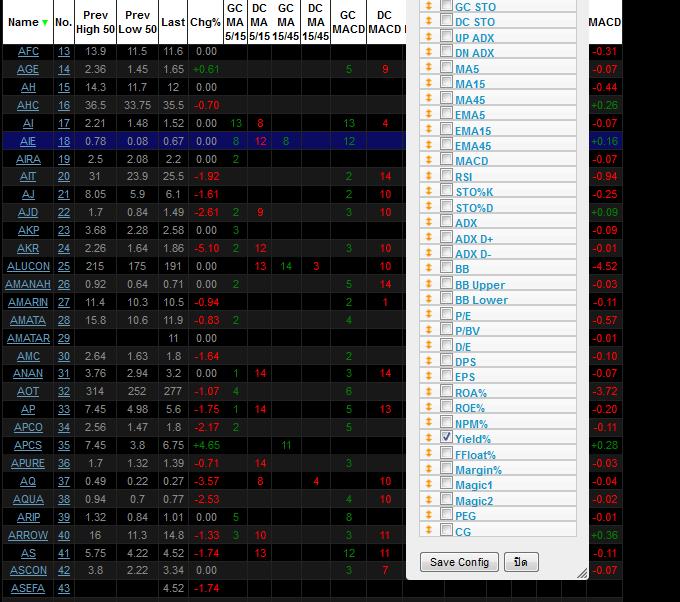Click the move icon beside NPM%
Viewport: 680px width, 602px height.
point(428,422)
